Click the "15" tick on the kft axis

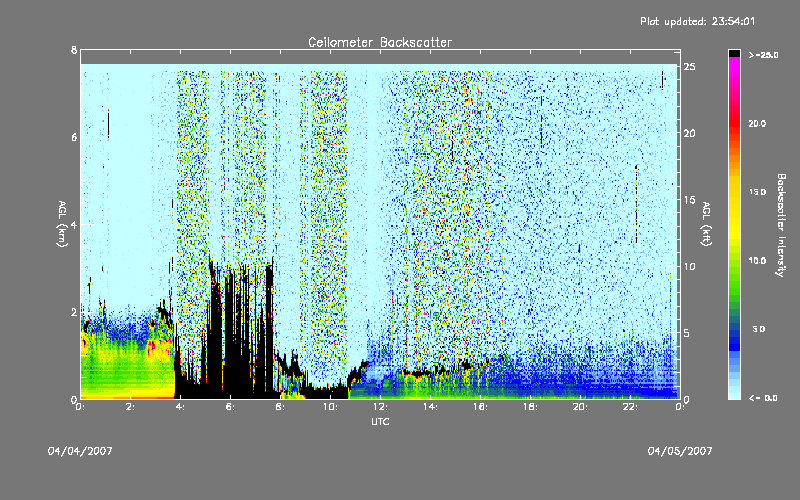pos(689,200)
